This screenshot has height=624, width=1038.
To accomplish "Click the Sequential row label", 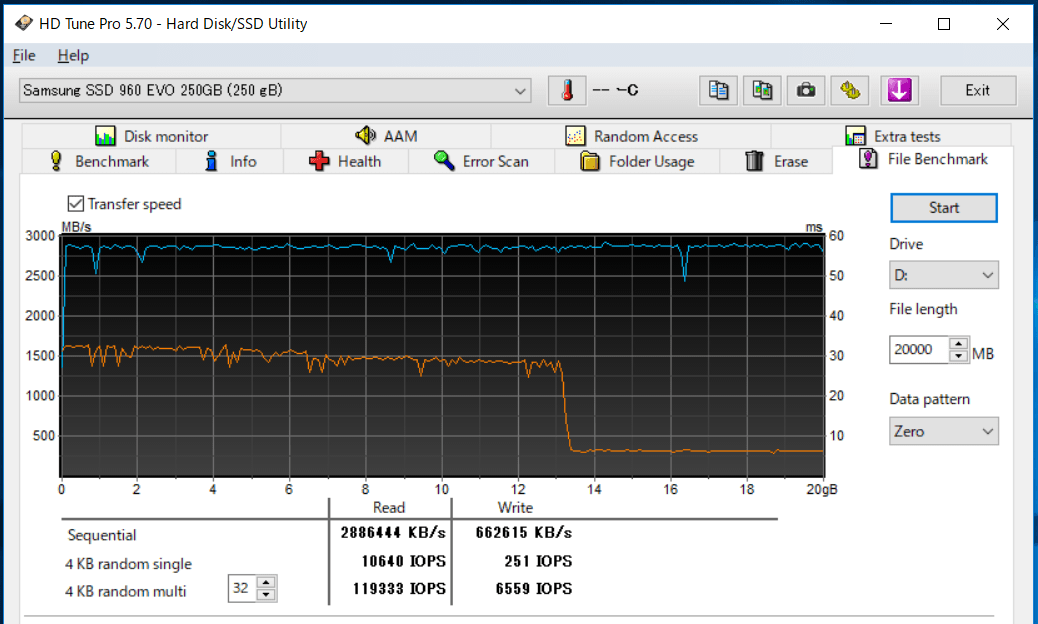I will (x=102, y=535).
